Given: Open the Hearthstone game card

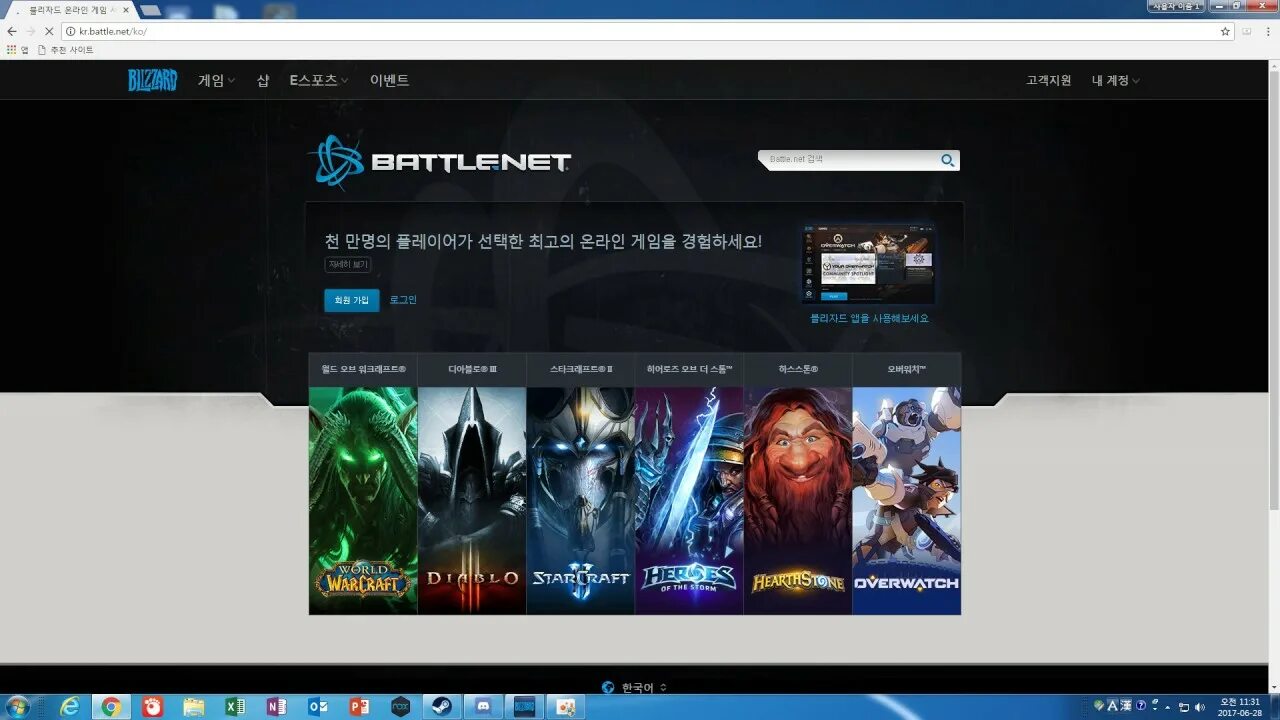Looking at the screenshot, I should pos(798,501).
